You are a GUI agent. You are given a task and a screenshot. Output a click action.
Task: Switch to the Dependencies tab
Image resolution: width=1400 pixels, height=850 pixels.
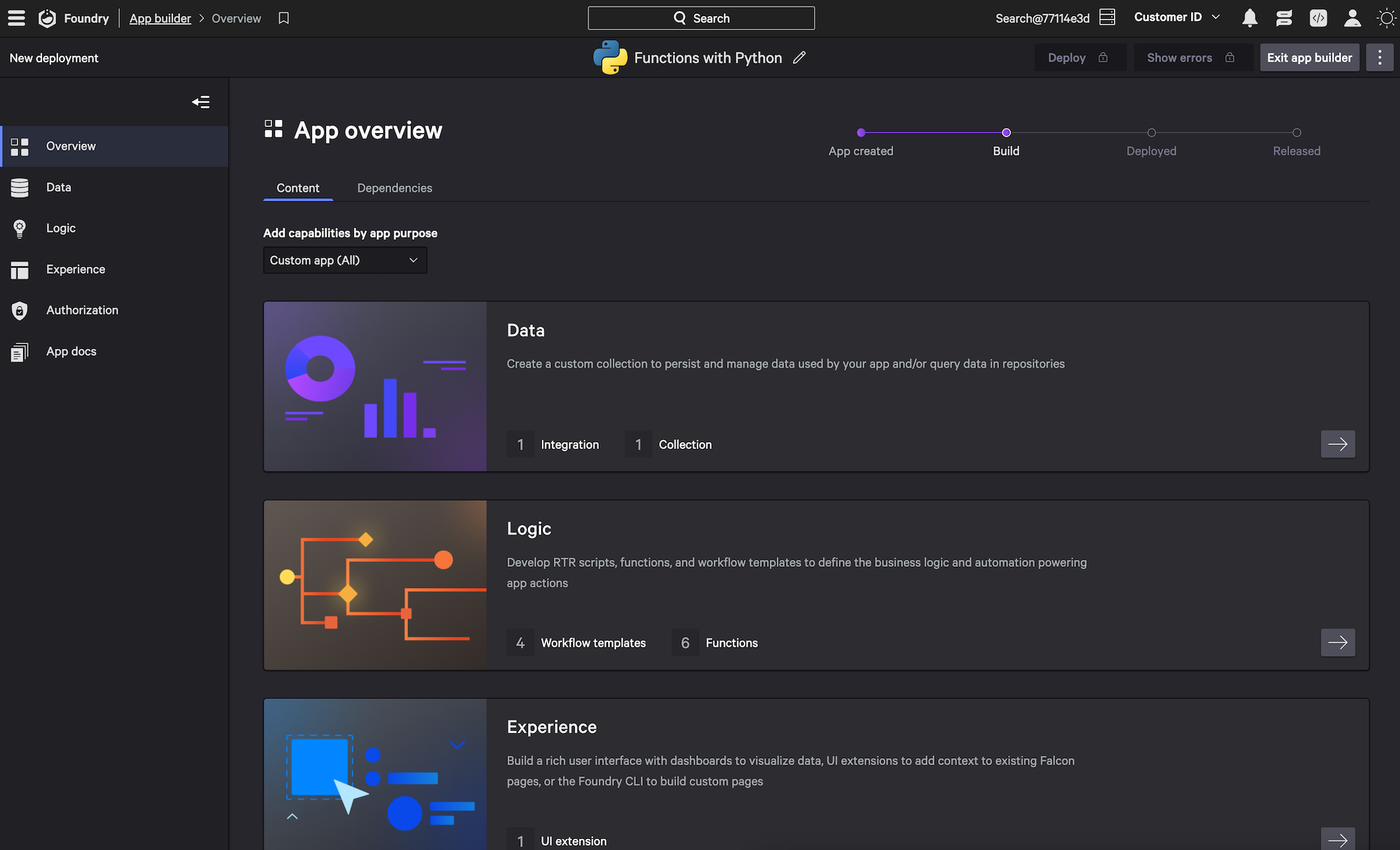click(x=395, y=188)
